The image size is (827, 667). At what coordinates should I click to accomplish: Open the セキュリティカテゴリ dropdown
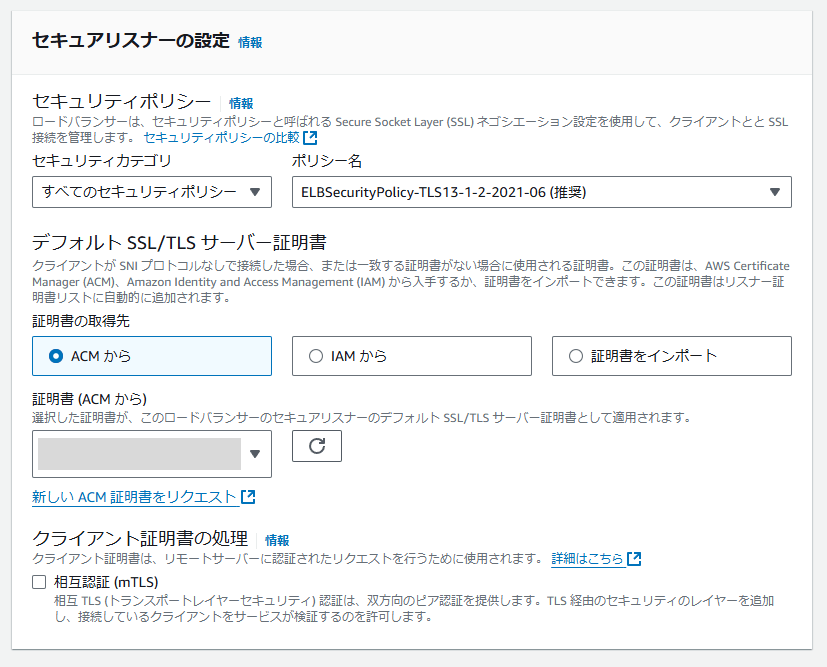[152, 192]
